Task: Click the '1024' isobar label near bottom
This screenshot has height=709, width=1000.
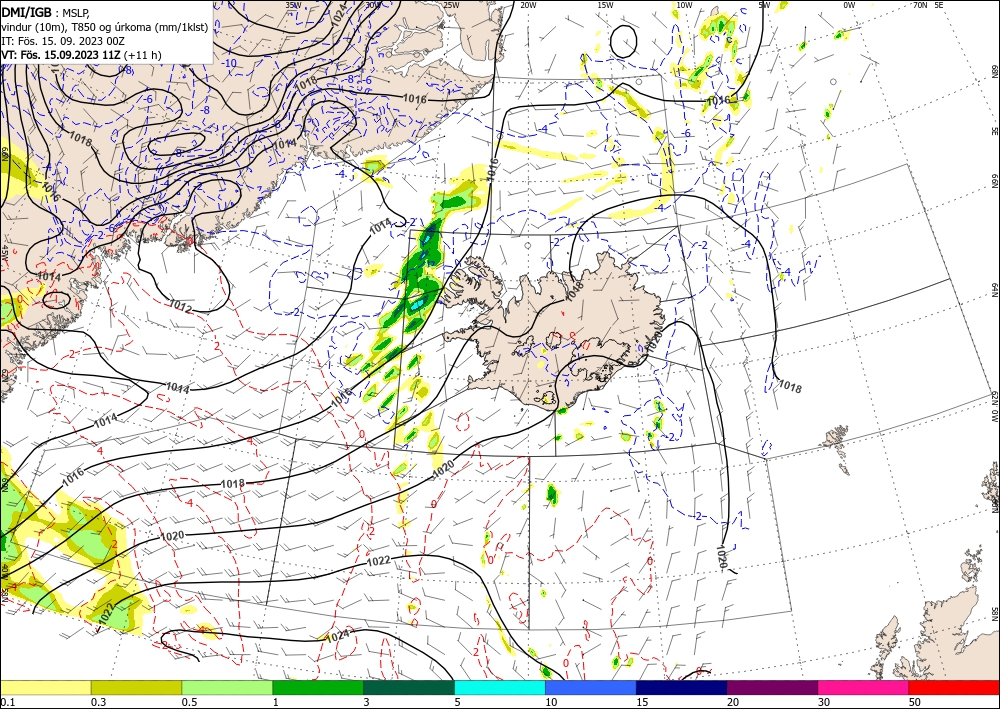Action: tap(337, 636)
